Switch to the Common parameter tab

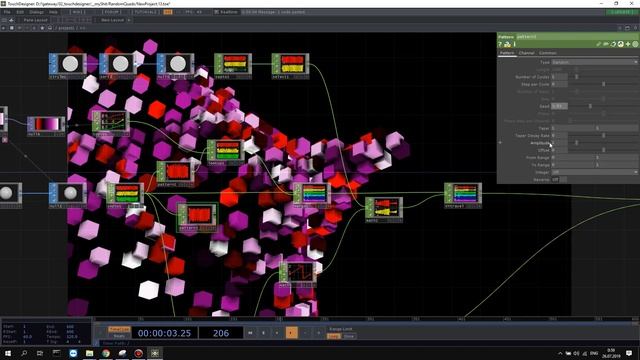[548, 53]
